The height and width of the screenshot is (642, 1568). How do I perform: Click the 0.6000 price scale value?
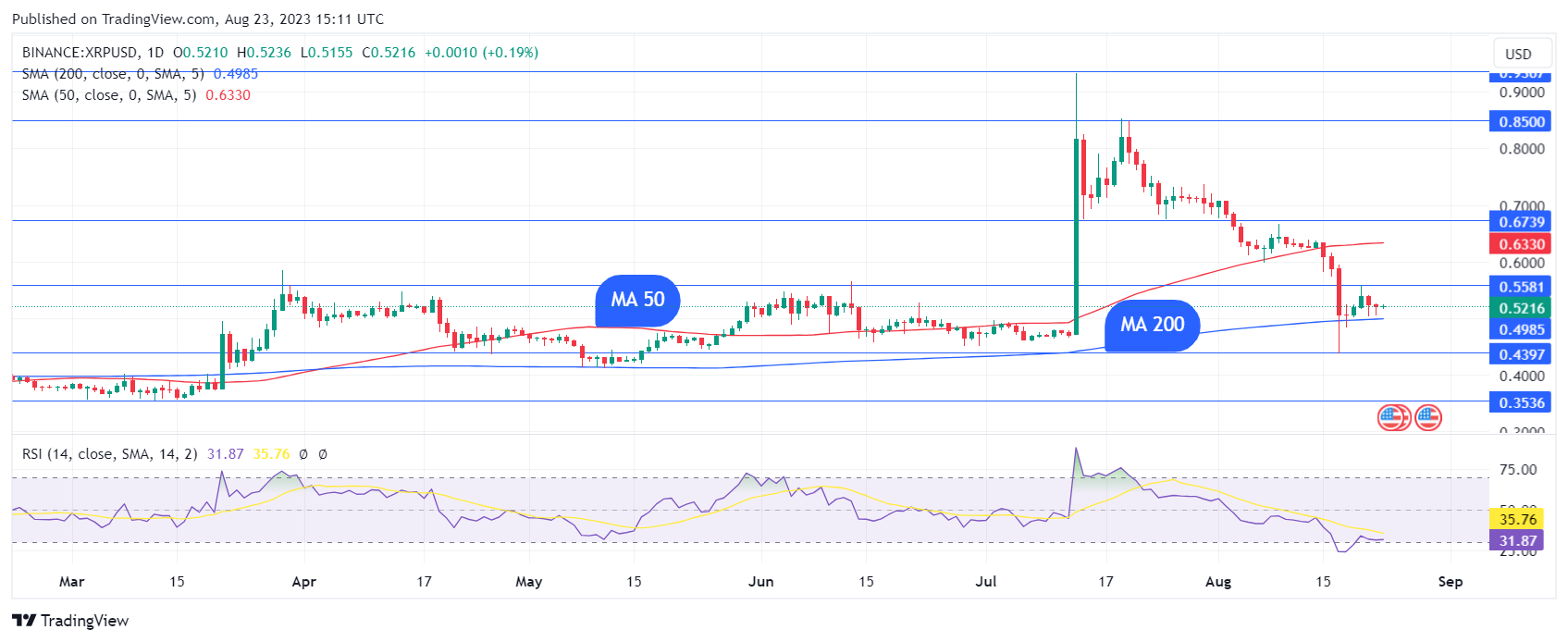tap(1522, 264)
